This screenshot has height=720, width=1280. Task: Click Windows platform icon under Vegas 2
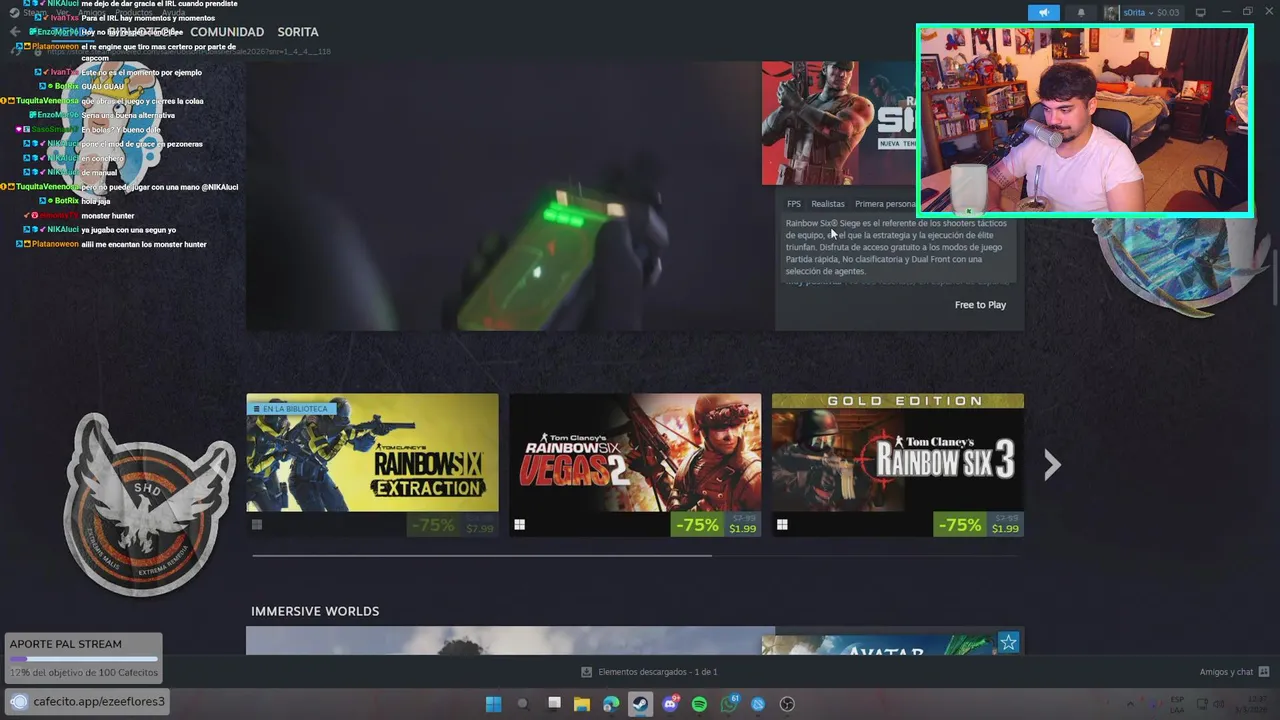520,524
